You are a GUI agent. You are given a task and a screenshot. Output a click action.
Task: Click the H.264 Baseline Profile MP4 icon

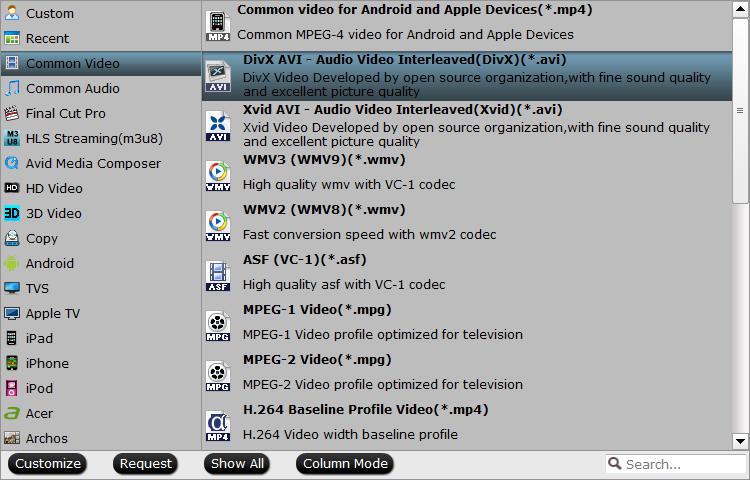[x=218, y=426]
